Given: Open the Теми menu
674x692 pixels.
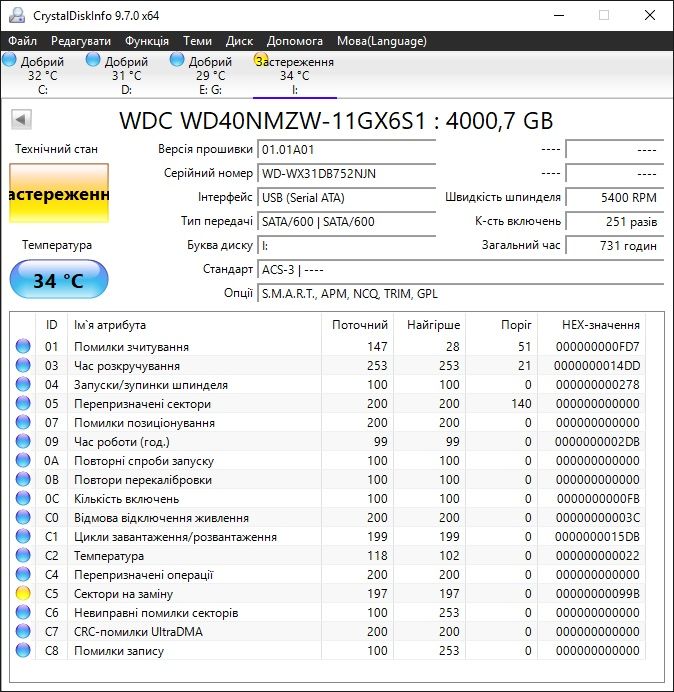Looking at the screenshot, I should pos(197,41).
